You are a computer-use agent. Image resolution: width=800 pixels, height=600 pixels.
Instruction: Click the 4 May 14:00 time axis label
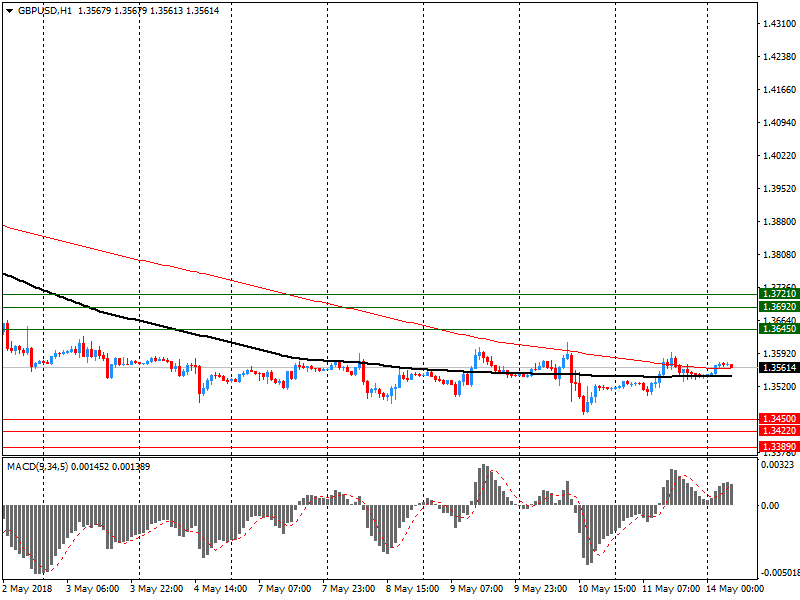[x=219, y=589]
